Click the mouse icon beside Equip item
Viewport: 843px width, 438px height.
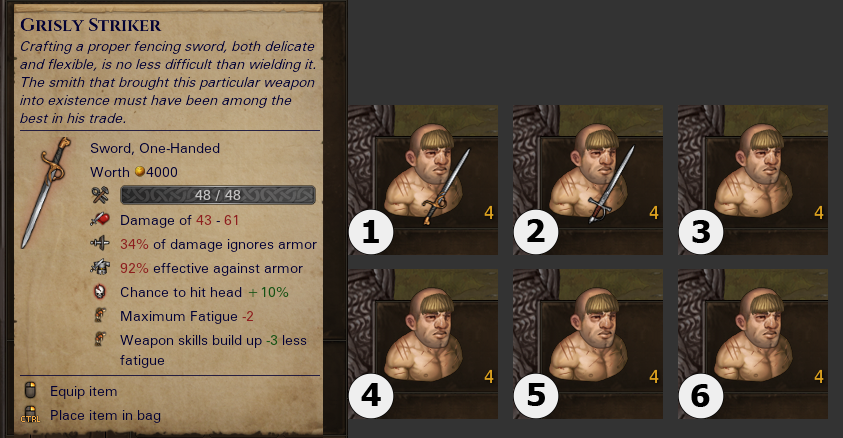31,390
